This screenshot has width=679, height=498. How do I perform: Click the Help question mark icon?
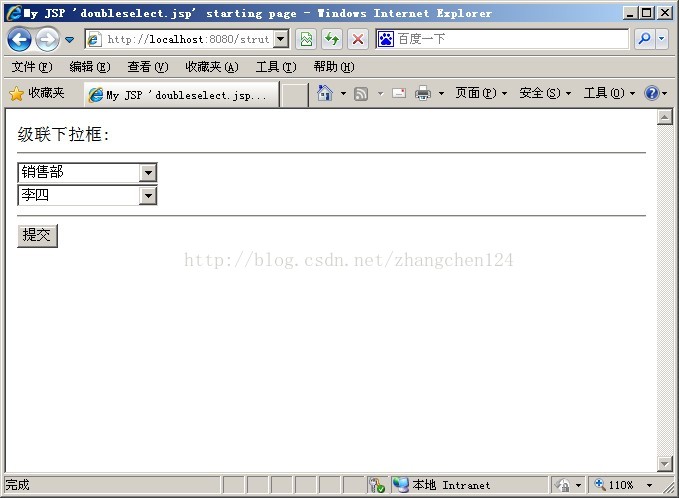click(x=652, y=93)
